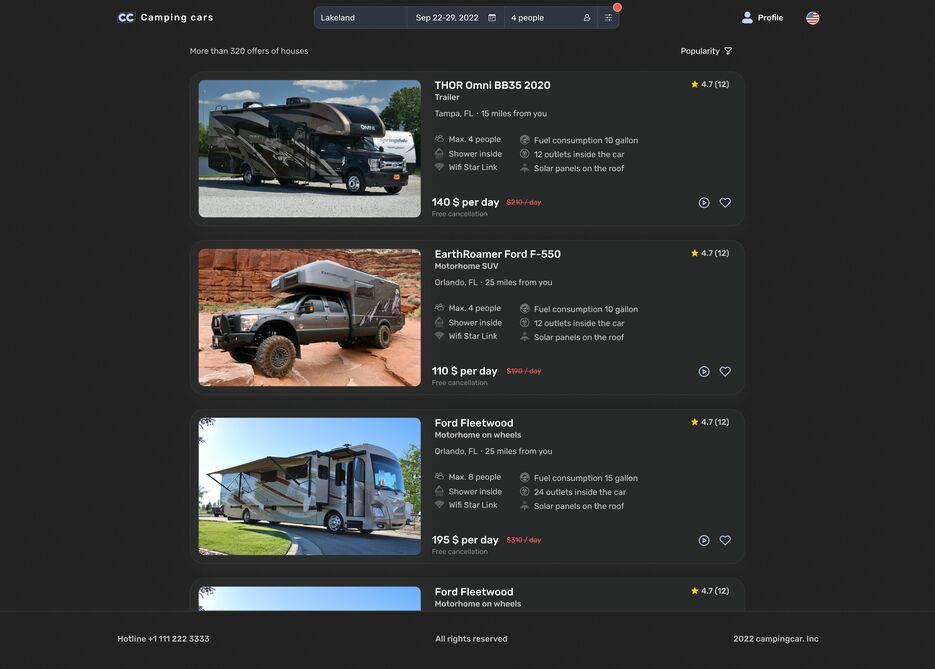Screen dimensions: 935x669
Task: Open the partially visible bottom Ford Fleetwood title
Action: 473,591
